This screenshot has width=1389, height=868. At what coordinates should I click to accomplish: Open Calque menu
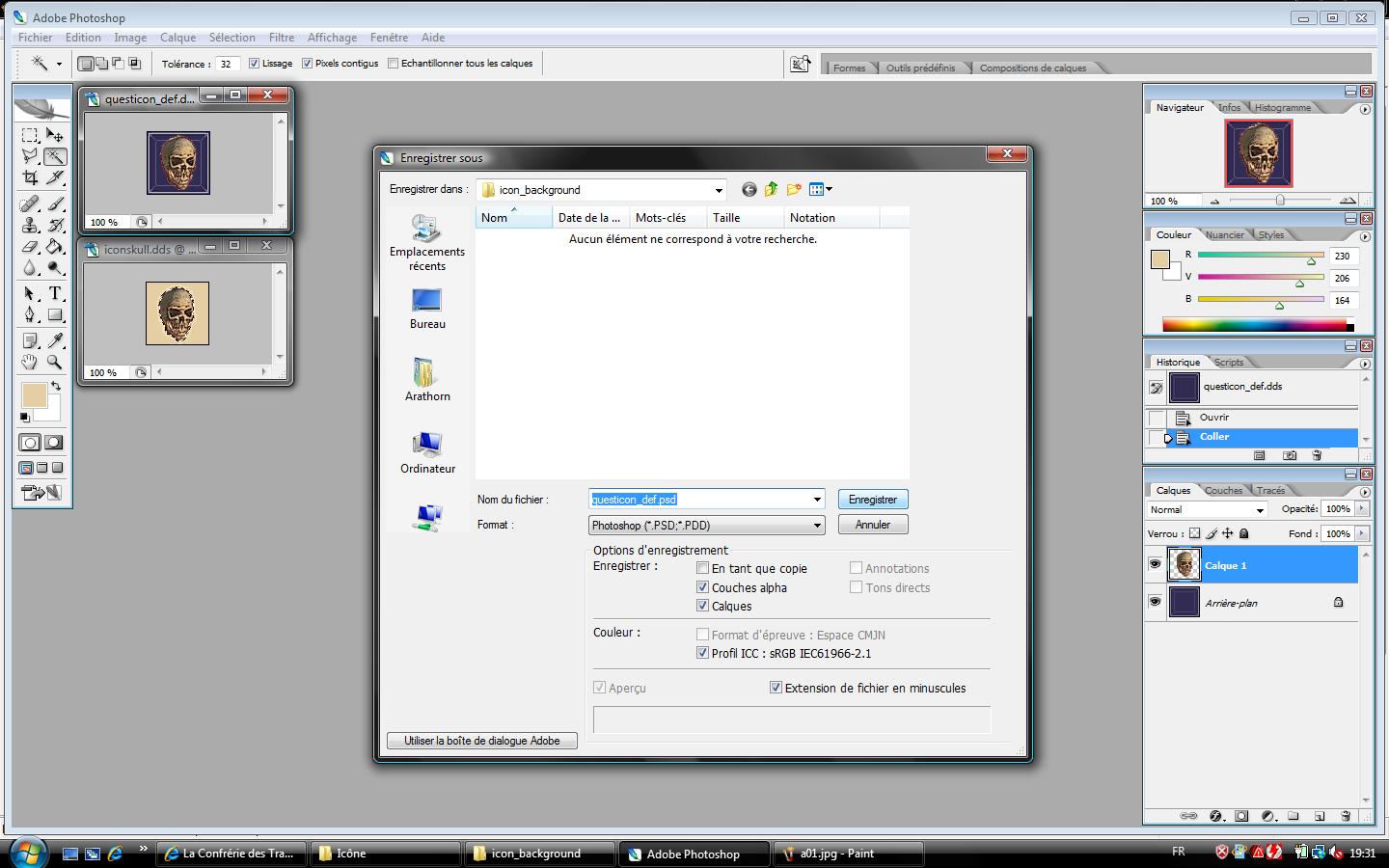point(177,38)
